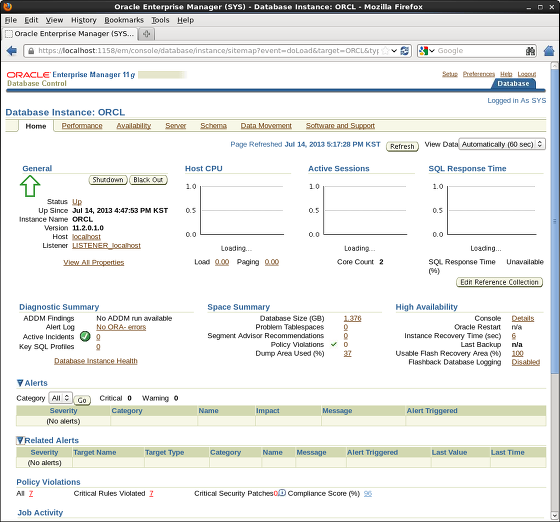Viewport: 560px width, 522px height.
Task: Click the Firefox home icon
Action: click(x=549, y=51)
